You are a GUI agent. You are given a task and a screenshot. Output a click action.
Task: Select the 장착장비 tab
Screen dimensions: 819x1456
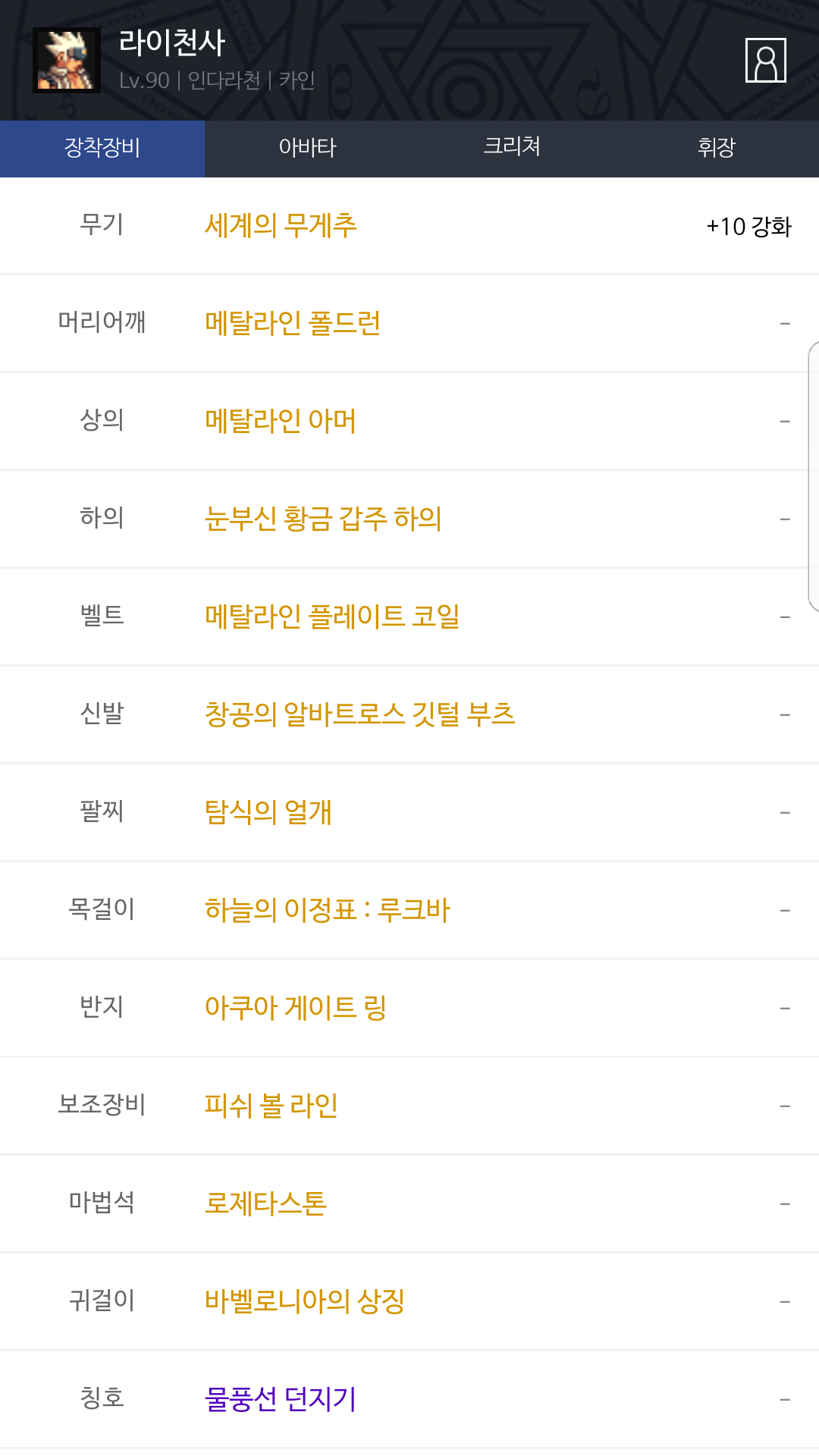[102, 148]
